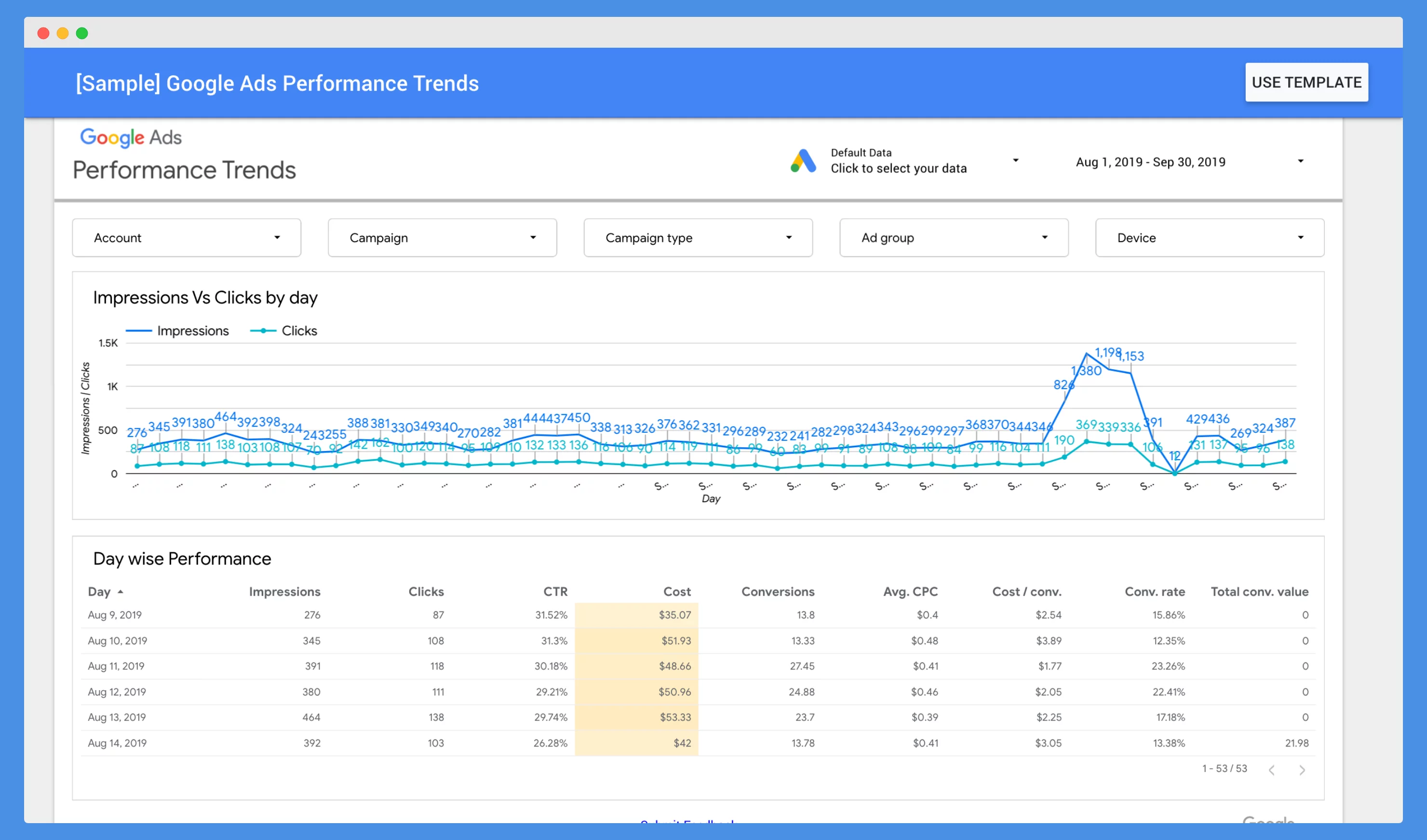The image size is (1427, 840).
Task: Click the $0.48 Avg. CPC cell
Action: tap(924, 641)
